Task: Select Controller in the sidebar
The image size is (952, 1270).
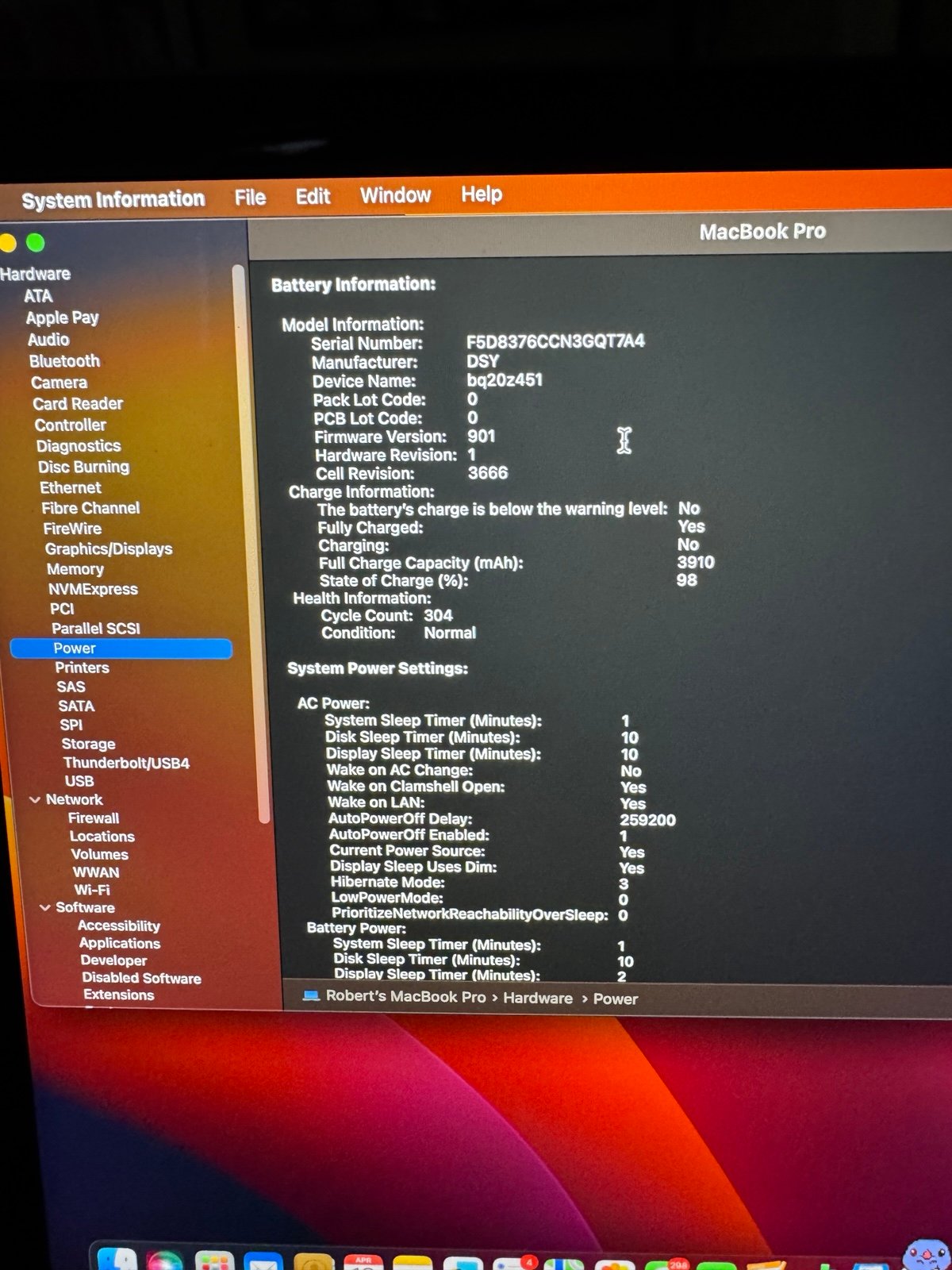Action: [70, 425]
